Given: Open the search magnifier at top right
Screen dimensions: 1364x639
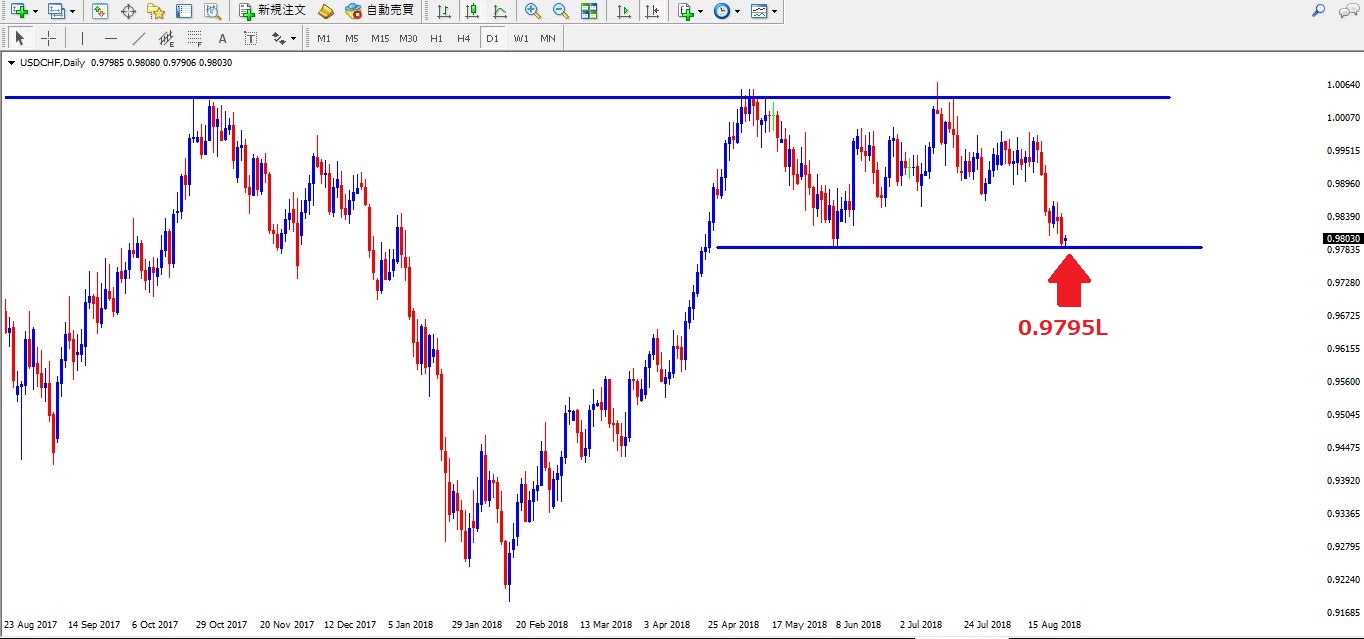Looking at the screenshot, I should point(1318,11).
